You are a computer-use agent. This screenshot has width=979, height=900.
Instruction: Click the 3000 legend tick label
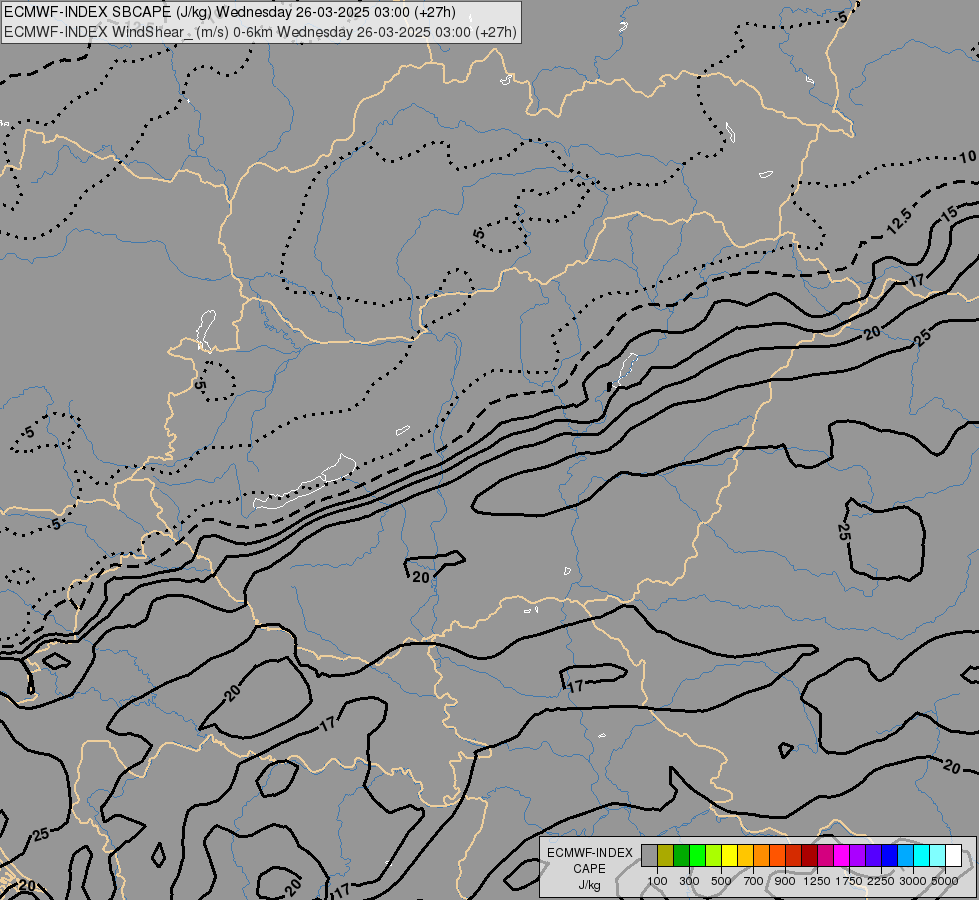(913, 881)
